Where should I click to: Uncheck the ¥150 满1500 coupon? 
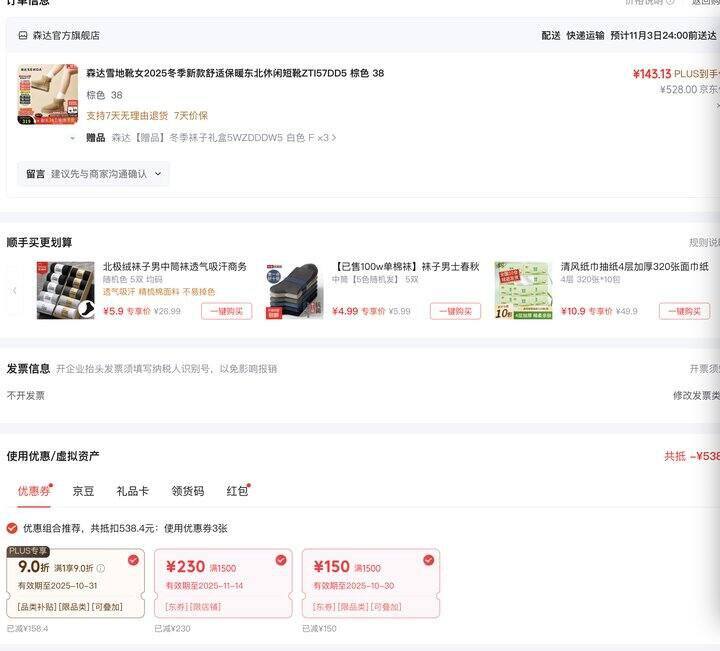point(428,560)
